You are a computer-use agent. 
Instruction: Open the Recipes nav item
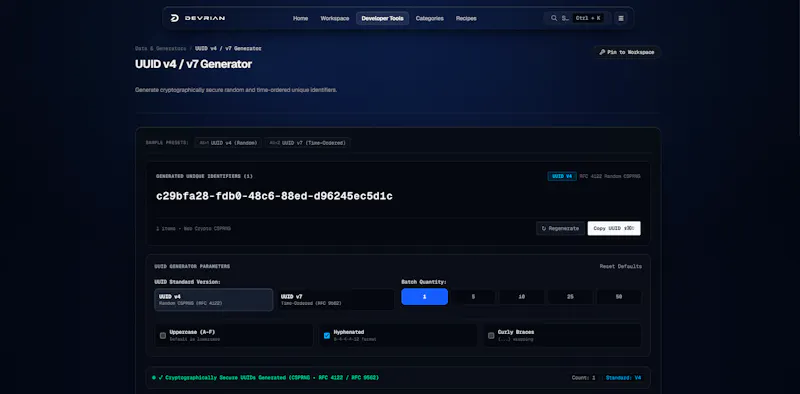pyautogui.click(x=466, y=18)
